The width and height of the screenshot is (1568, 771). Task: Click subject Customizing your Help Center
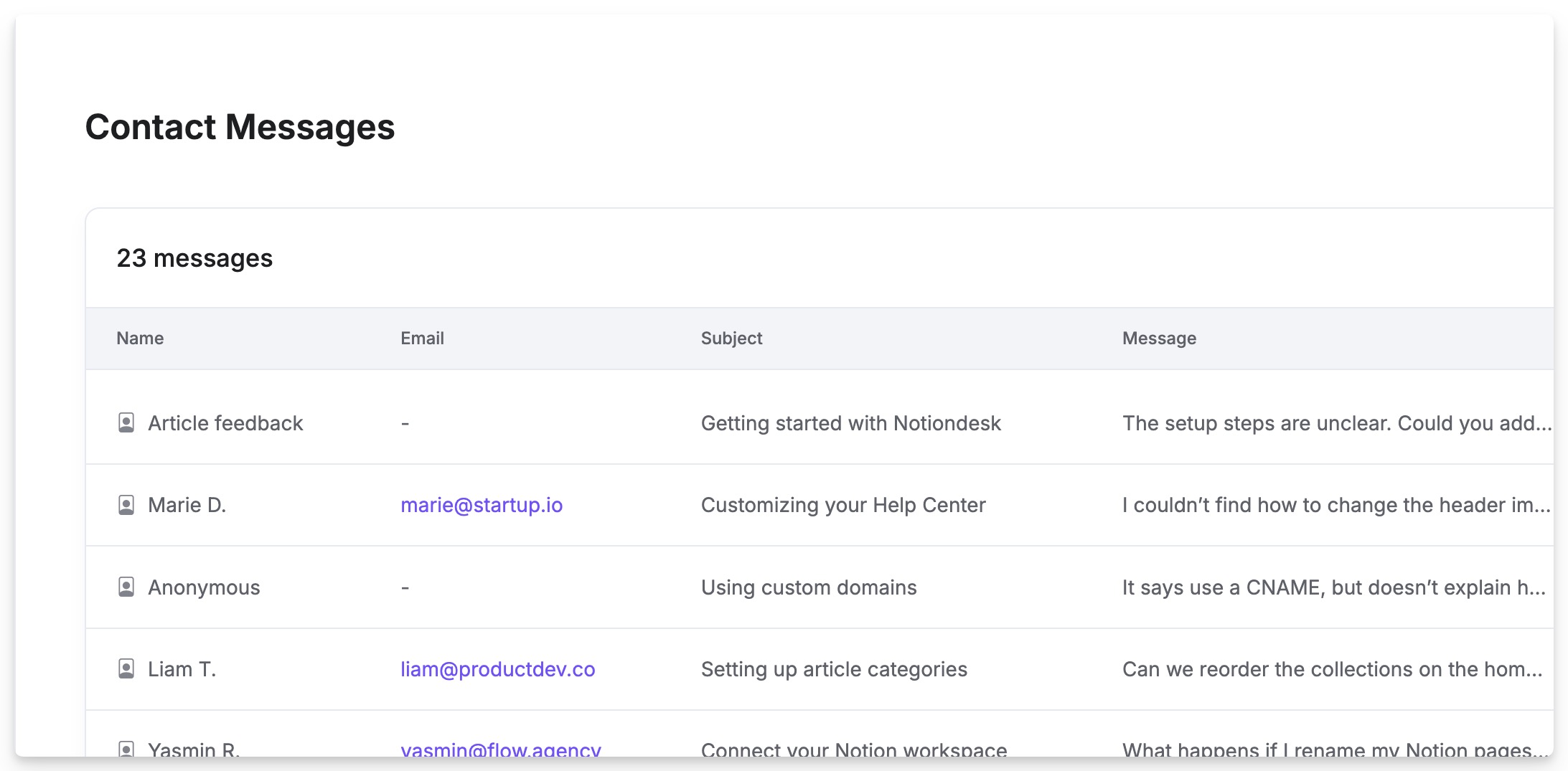(843, 505)
